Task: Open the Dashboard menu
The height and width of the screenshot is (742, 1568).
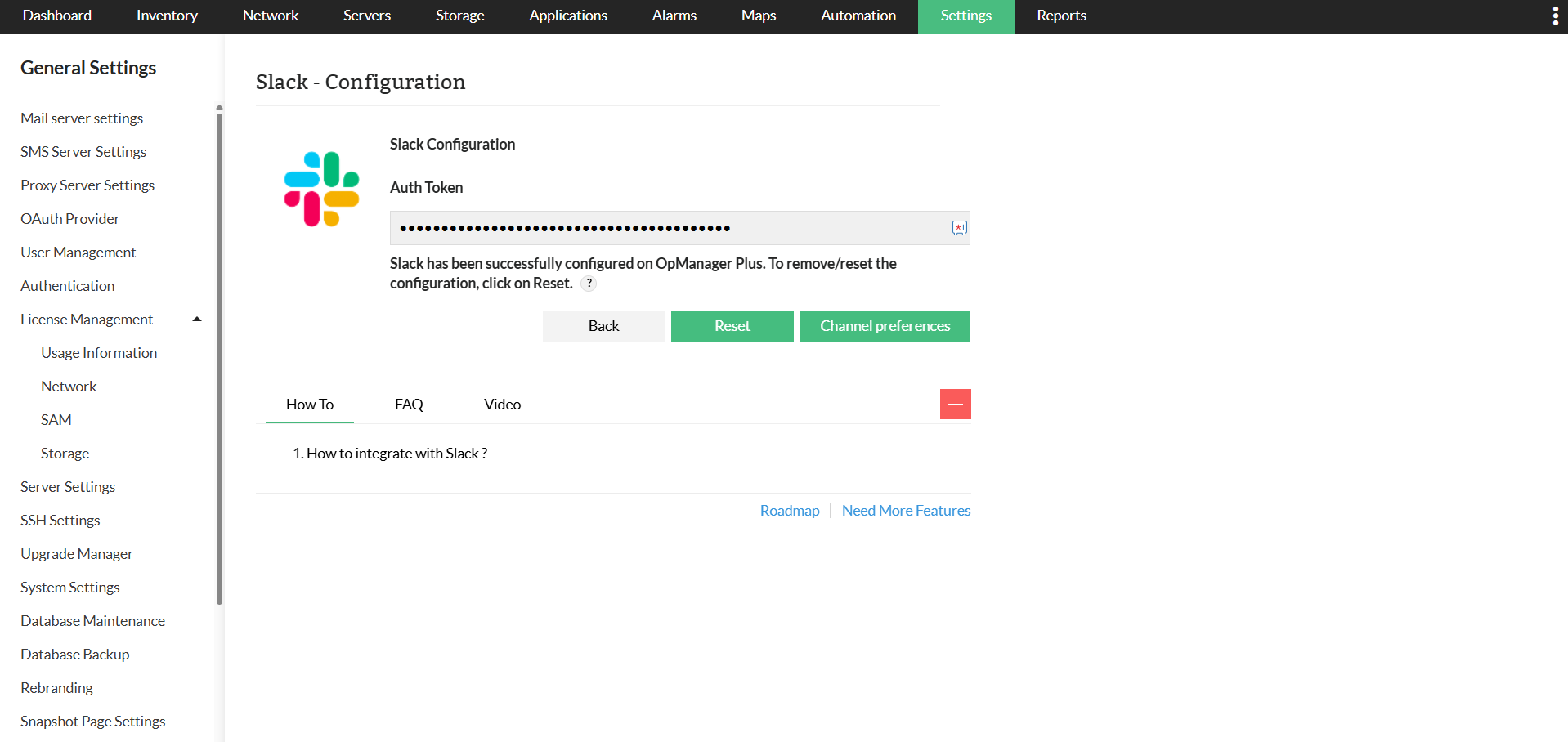Action: point(57,16)
